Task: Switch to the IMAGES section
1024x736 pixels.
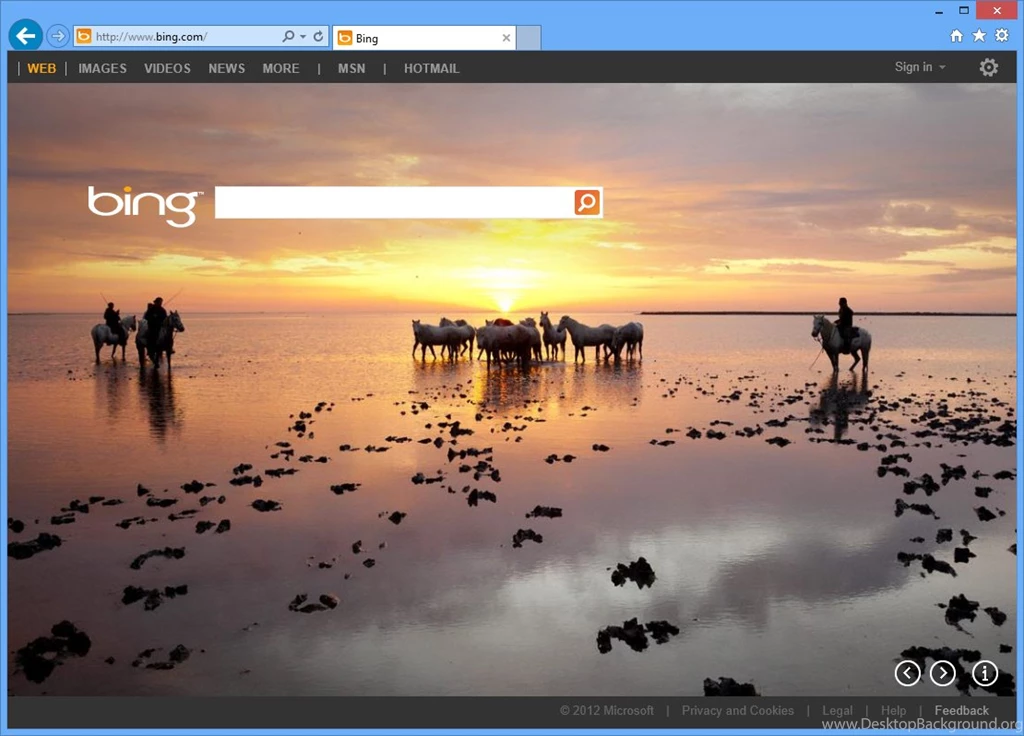Action: [102, 68]
